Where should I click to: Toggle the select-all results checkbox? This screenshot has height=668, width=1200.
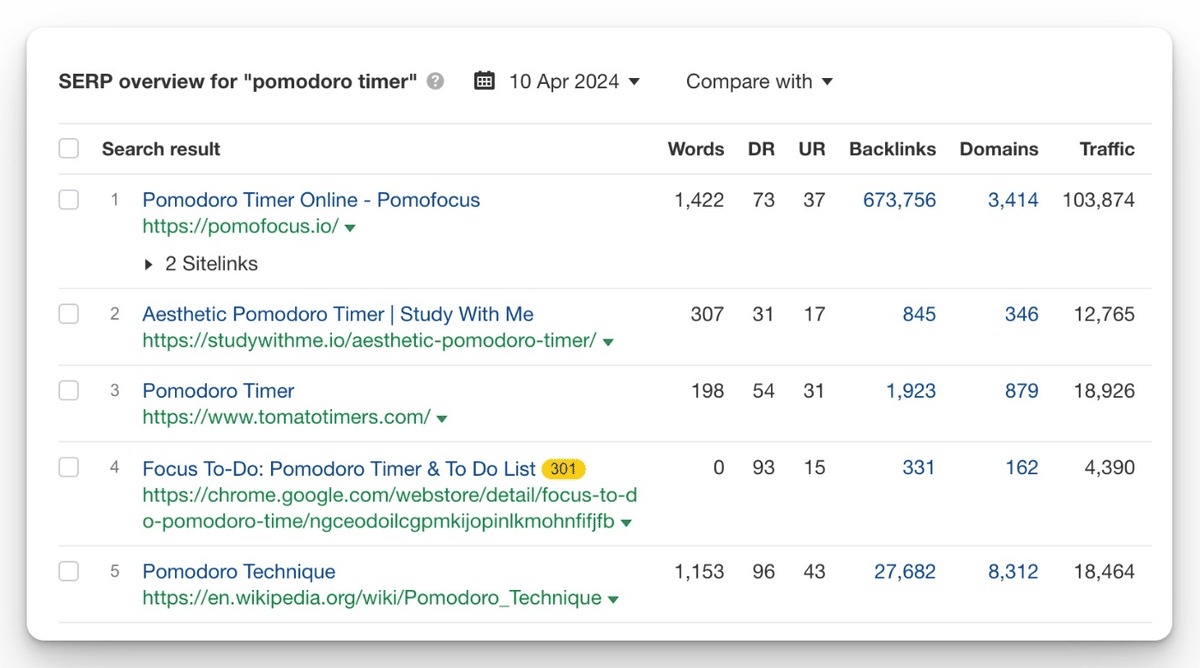tap(69, 149)
